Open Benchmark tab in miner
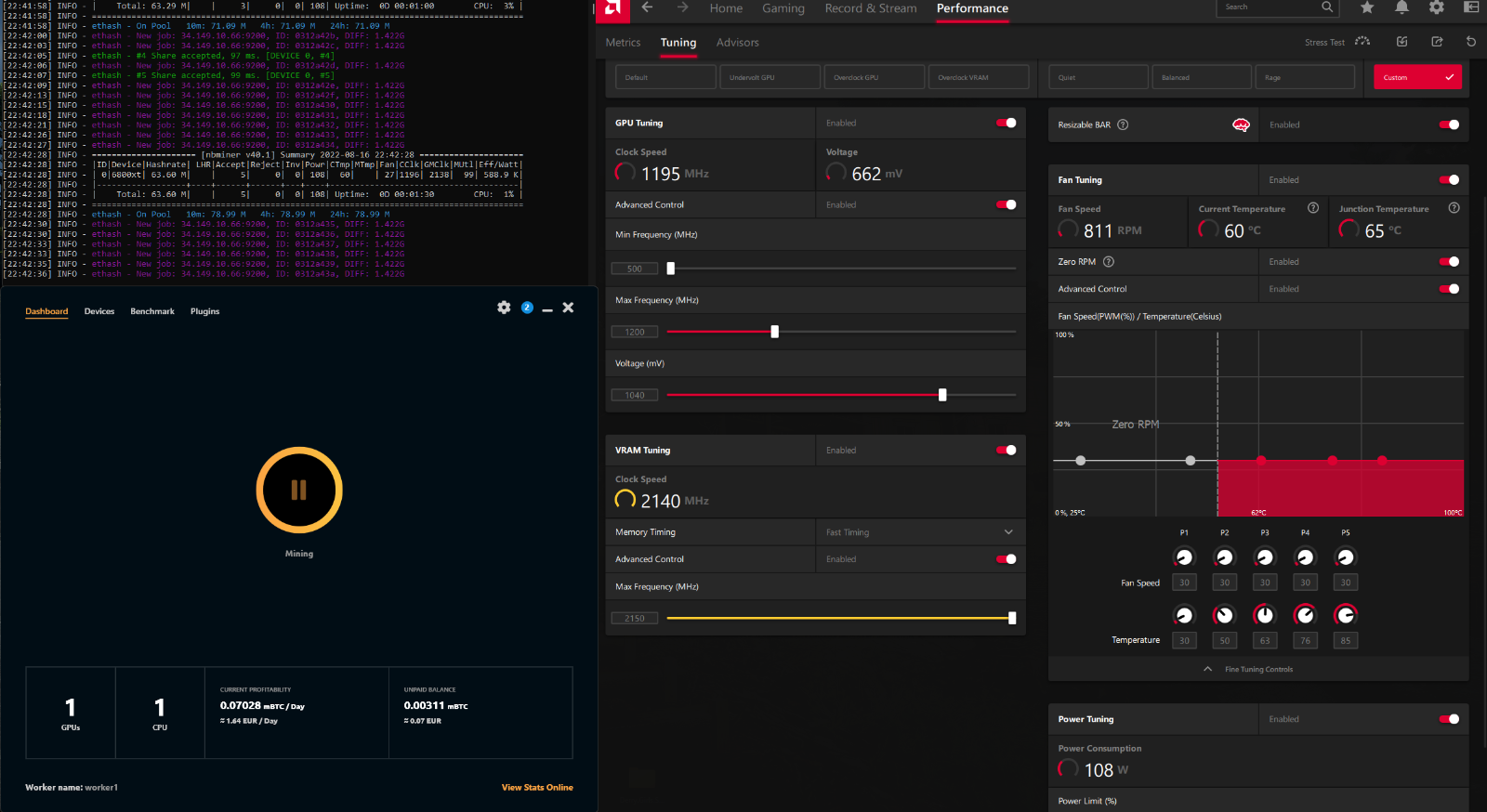 click(152, 311)
